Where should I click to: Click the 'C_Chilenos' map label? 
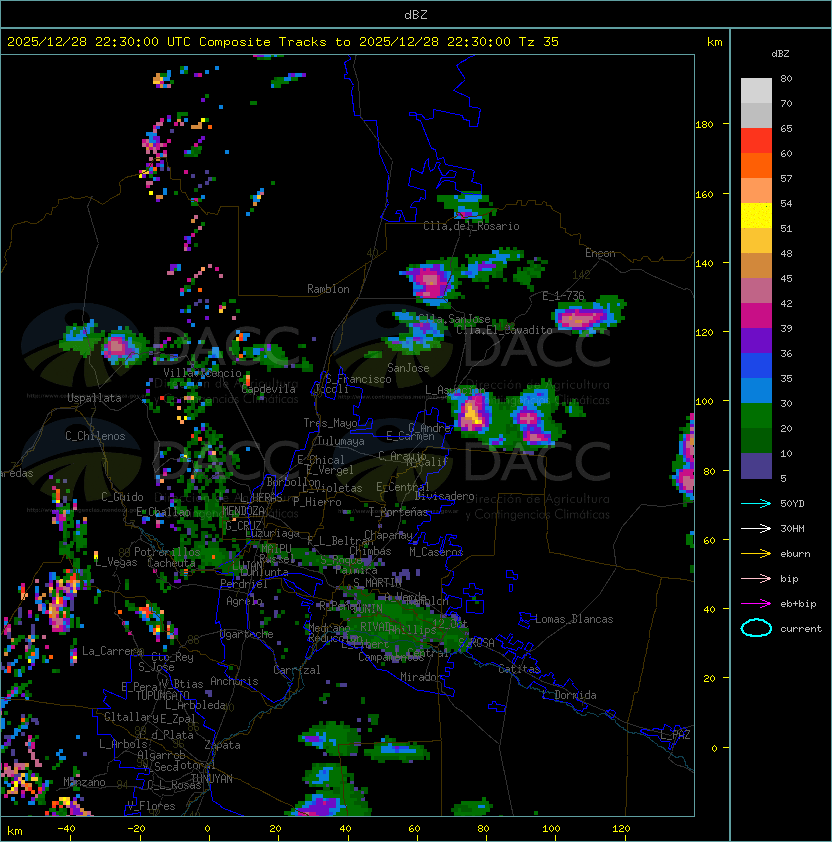click(x=95, y=436)
